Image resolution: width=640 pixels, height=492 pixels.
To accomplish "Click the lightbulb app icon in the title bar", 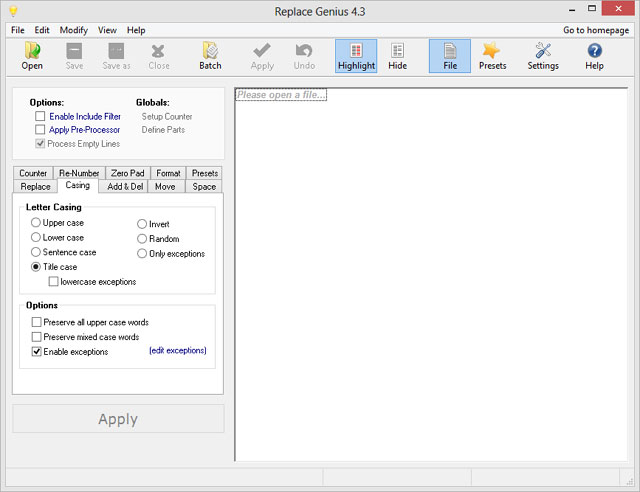I will point(13,11).
